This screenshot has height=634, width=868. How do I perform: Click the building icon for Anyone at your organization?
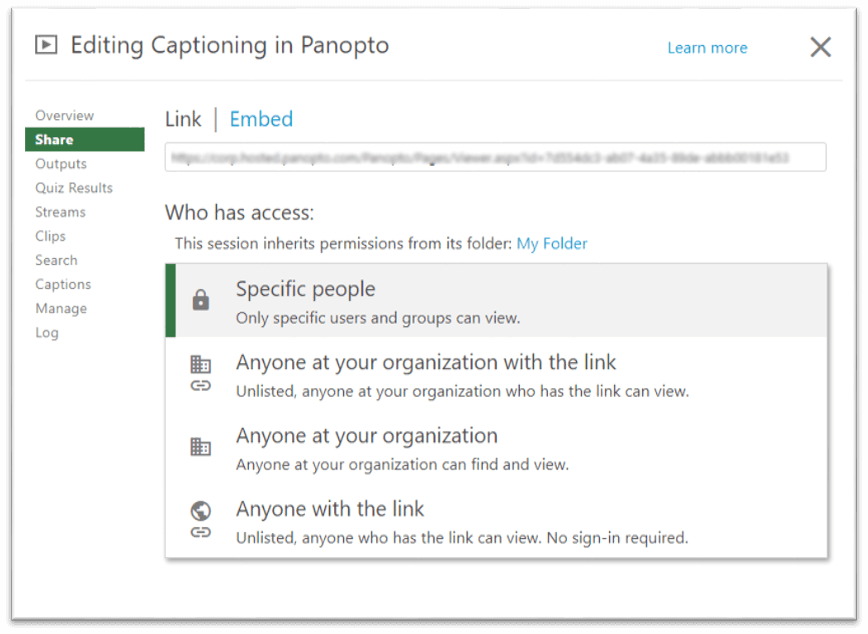(200, 447)
